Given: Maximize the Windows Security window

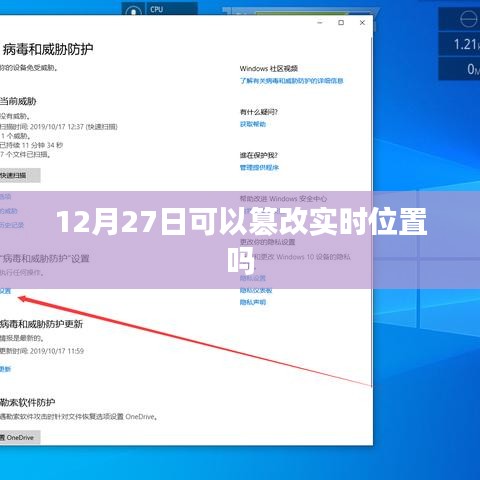Looking at the screenshot, I should pyautogui.click(x=341, y=23).
